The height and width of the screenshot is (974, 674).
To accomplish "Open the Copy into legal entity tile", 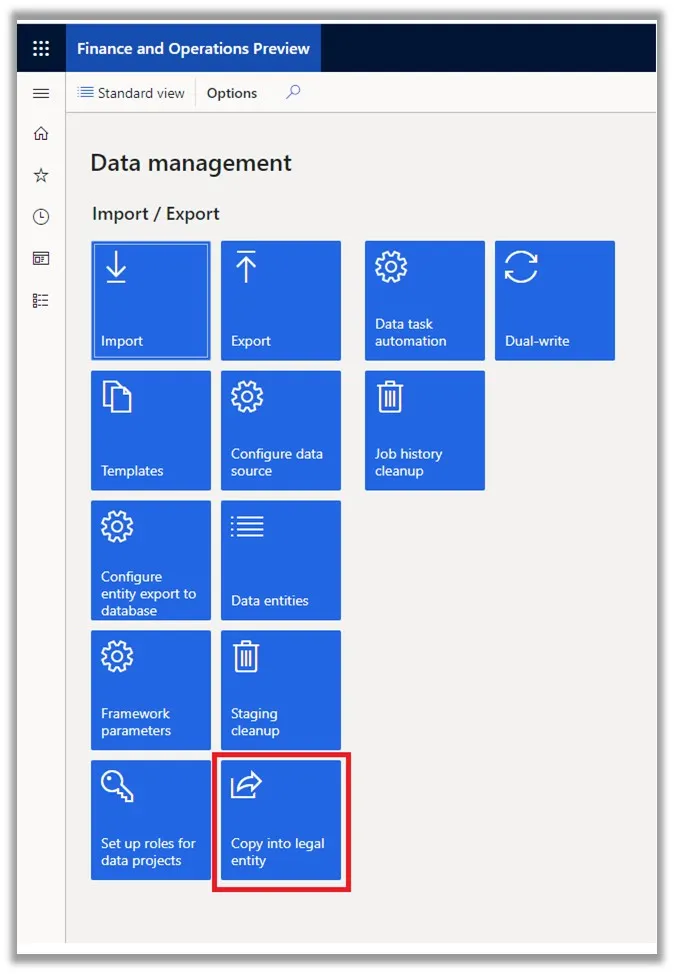I will tap(281, 820).
